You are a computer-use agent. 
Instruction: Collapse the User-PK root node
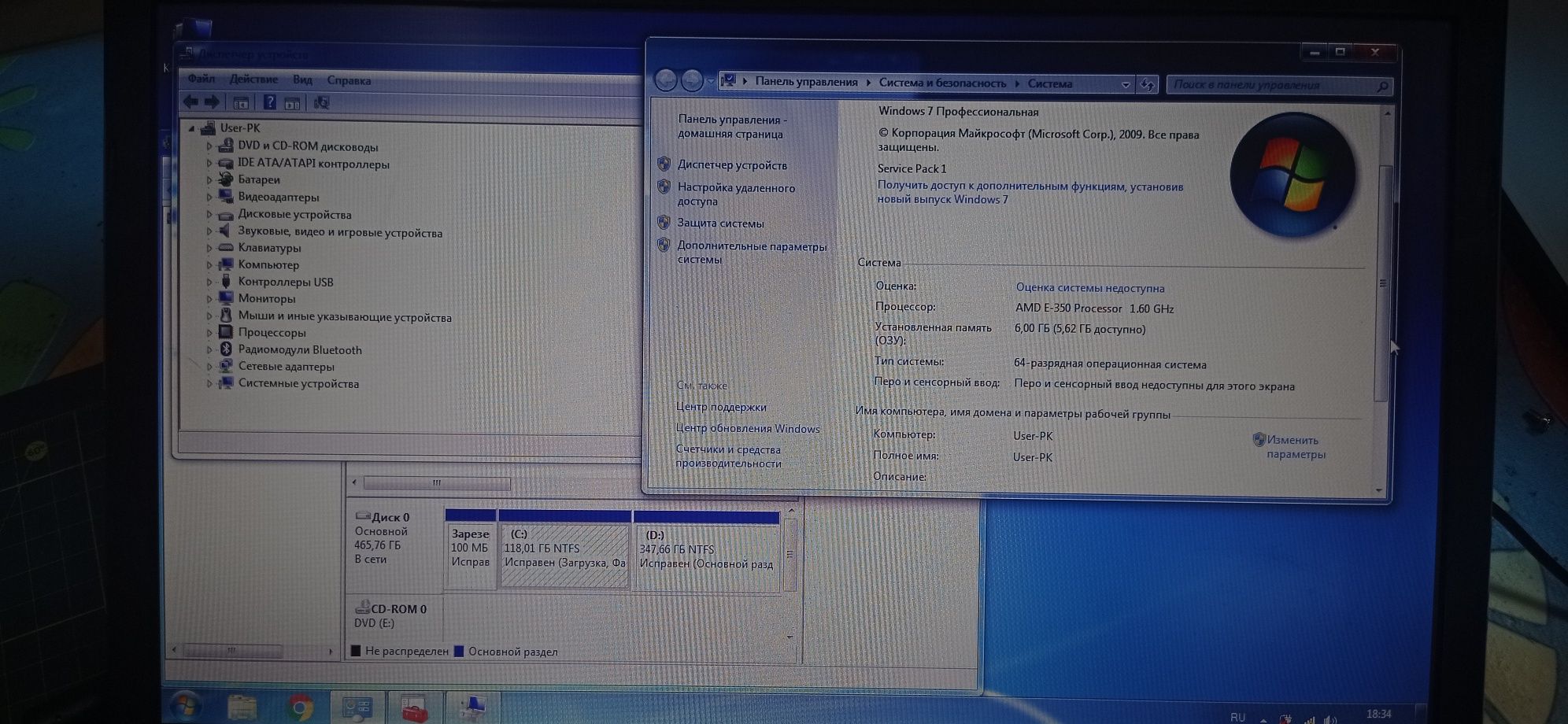point(191,127)
